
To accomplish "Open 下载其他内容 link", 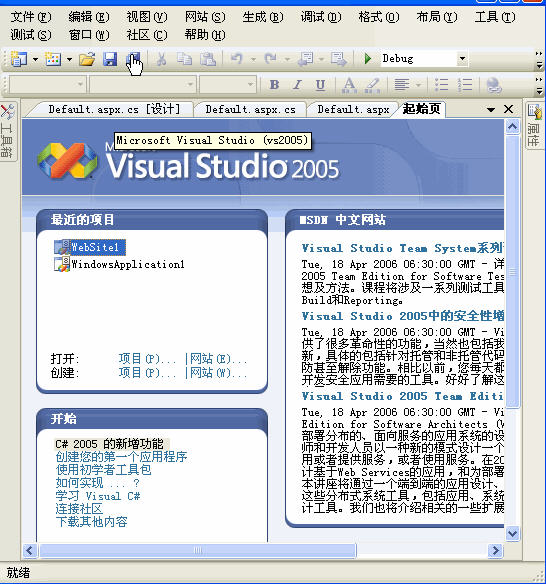I will click(92, 522).
